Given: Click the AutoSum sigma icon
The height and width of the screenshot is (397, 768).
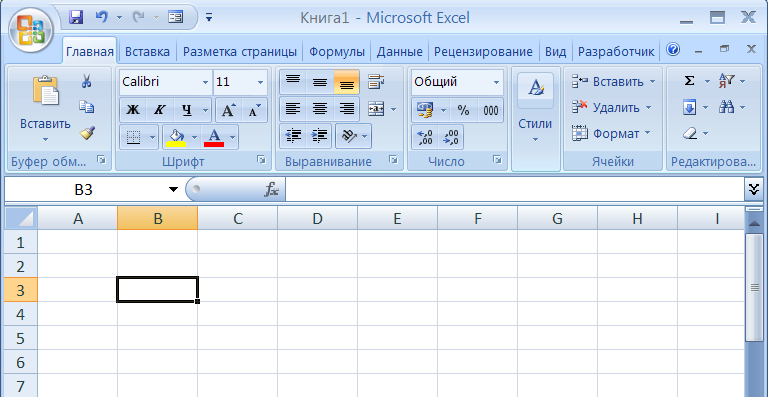Looking at the screenshot, I should [x=689, y=81].
